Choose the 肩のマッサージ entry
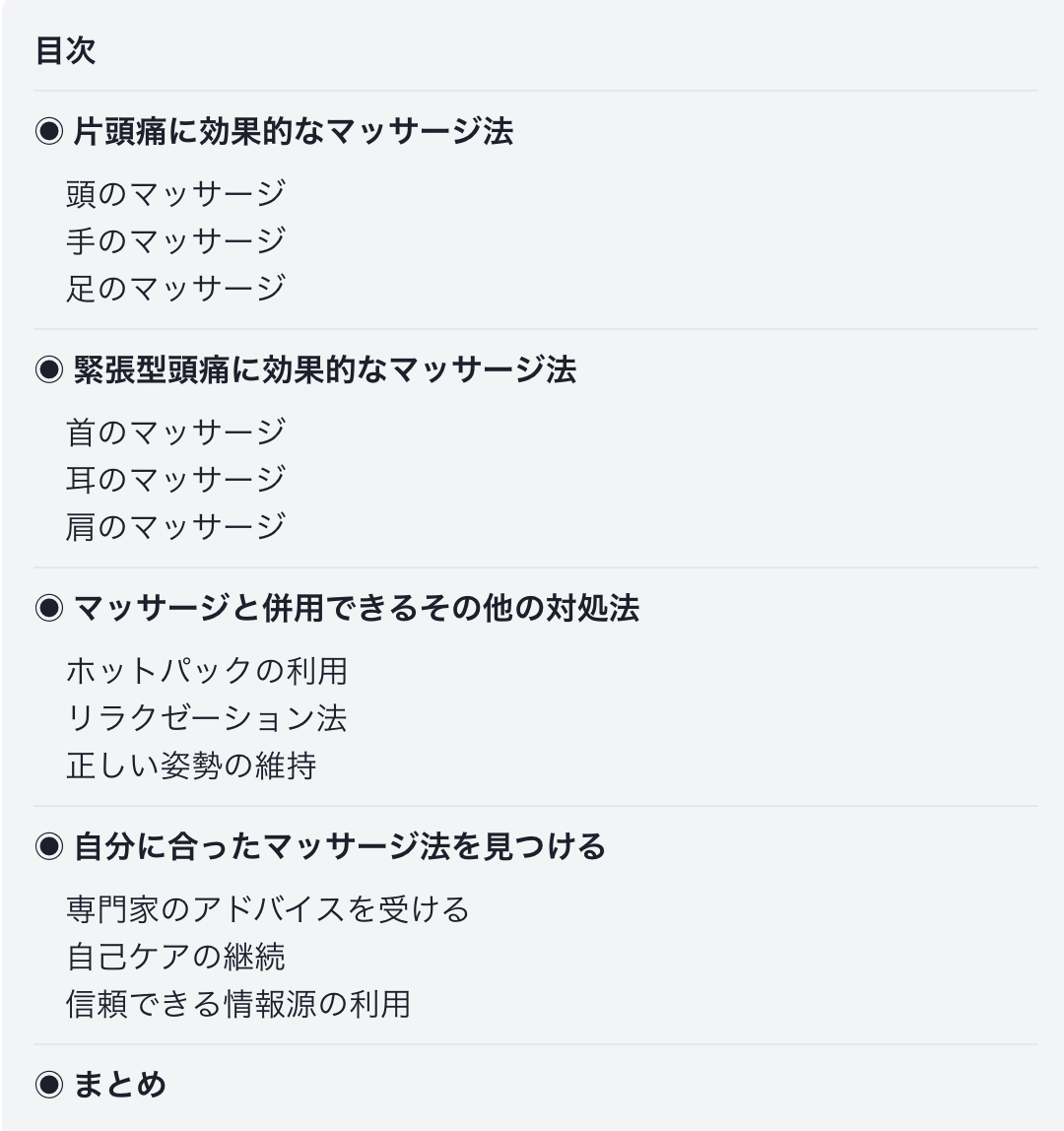The image size is (1064, 1131). pyautogui.click(x=176, y=526)
